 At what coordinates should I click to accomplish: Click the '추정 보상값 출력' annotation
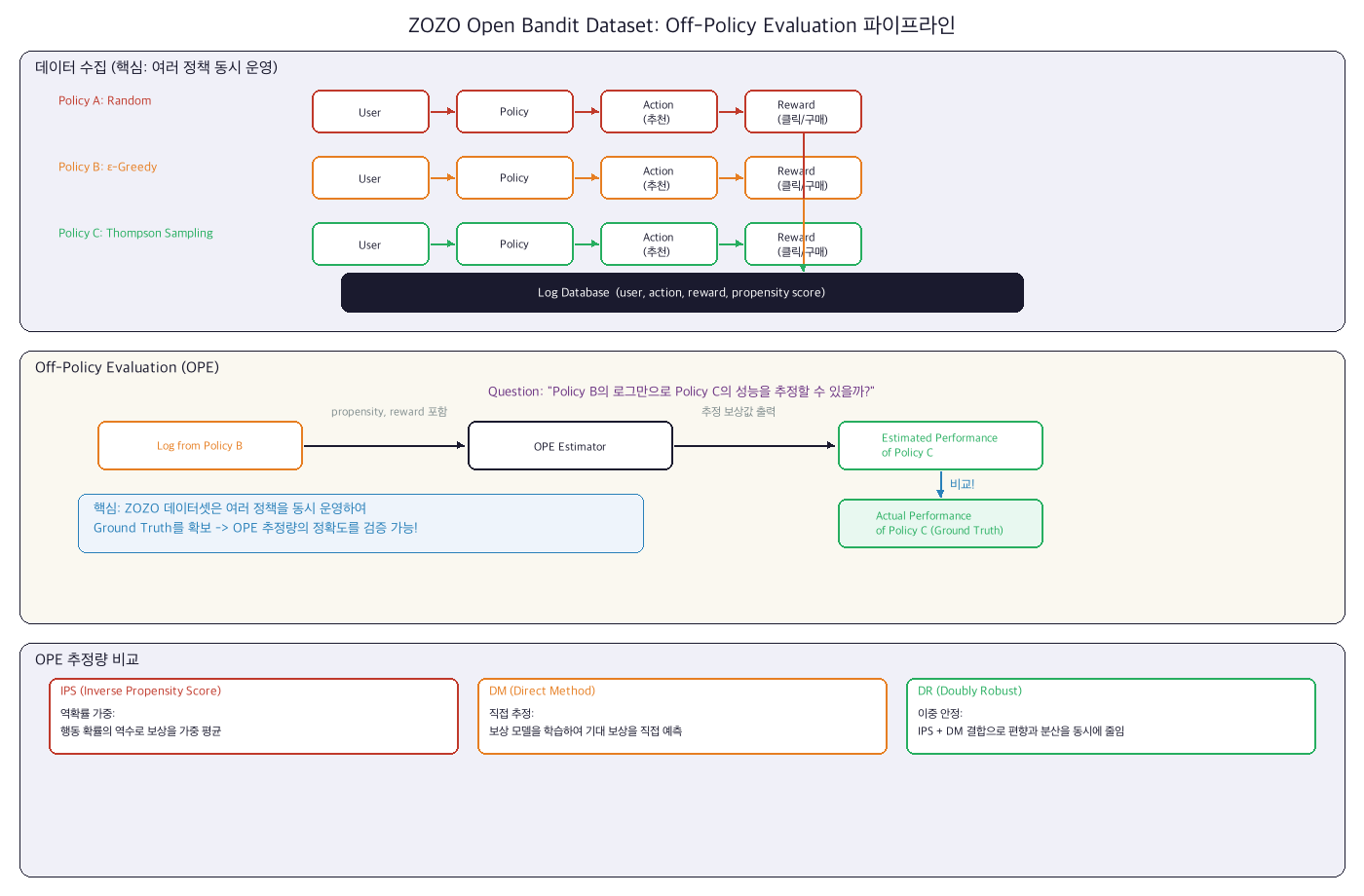coord(739,412)
